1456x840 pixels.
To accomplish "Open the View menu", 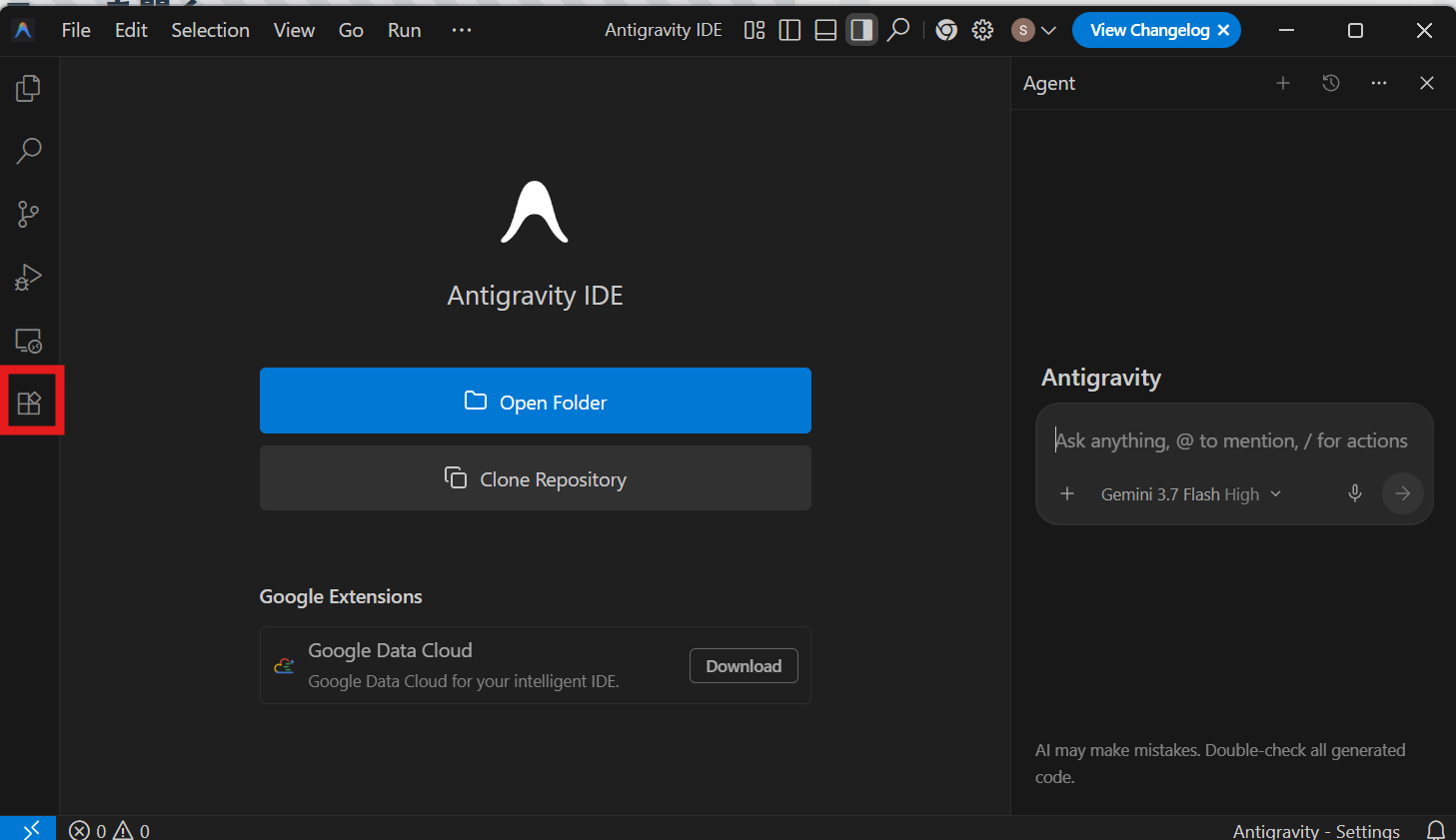I will [x=294, y=30].
